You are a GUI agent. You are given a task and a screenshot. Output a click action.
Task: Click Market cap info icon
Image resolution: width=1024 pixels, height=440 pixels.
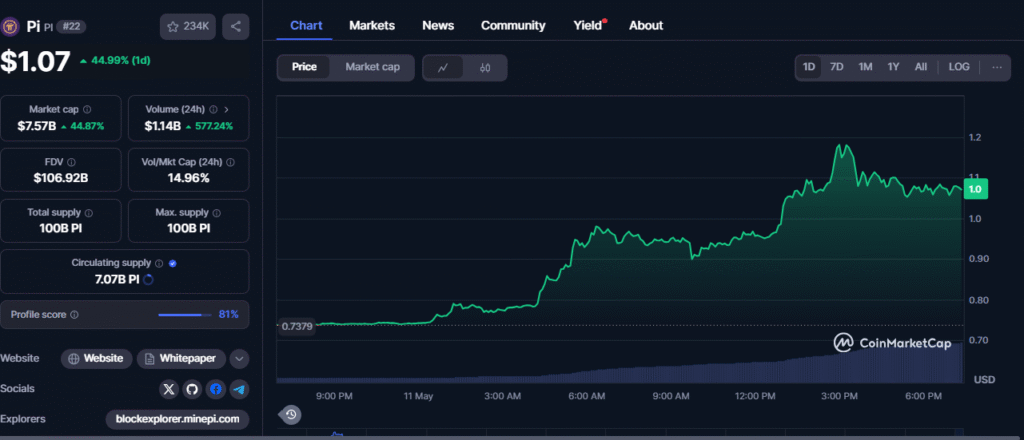88,110
